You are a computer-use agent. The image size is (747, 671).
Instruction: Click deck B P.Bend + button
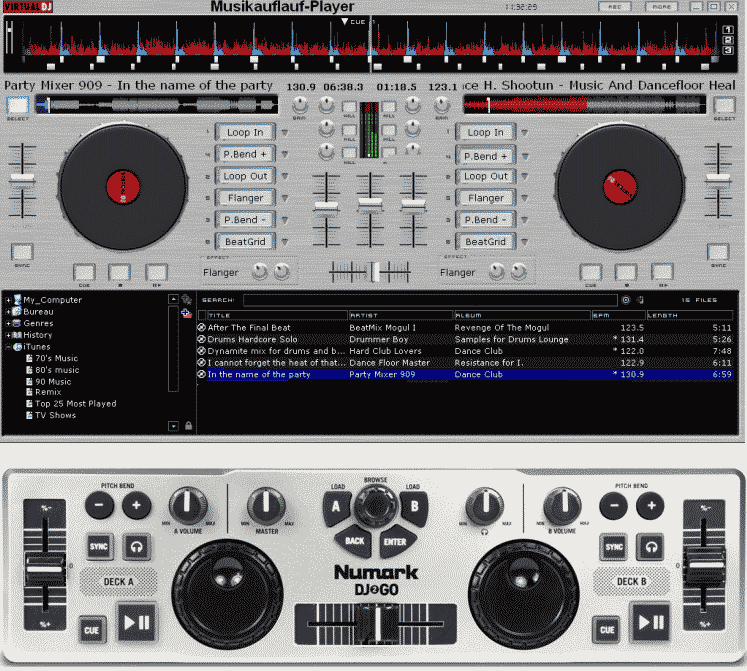click(x=485, y=156)
